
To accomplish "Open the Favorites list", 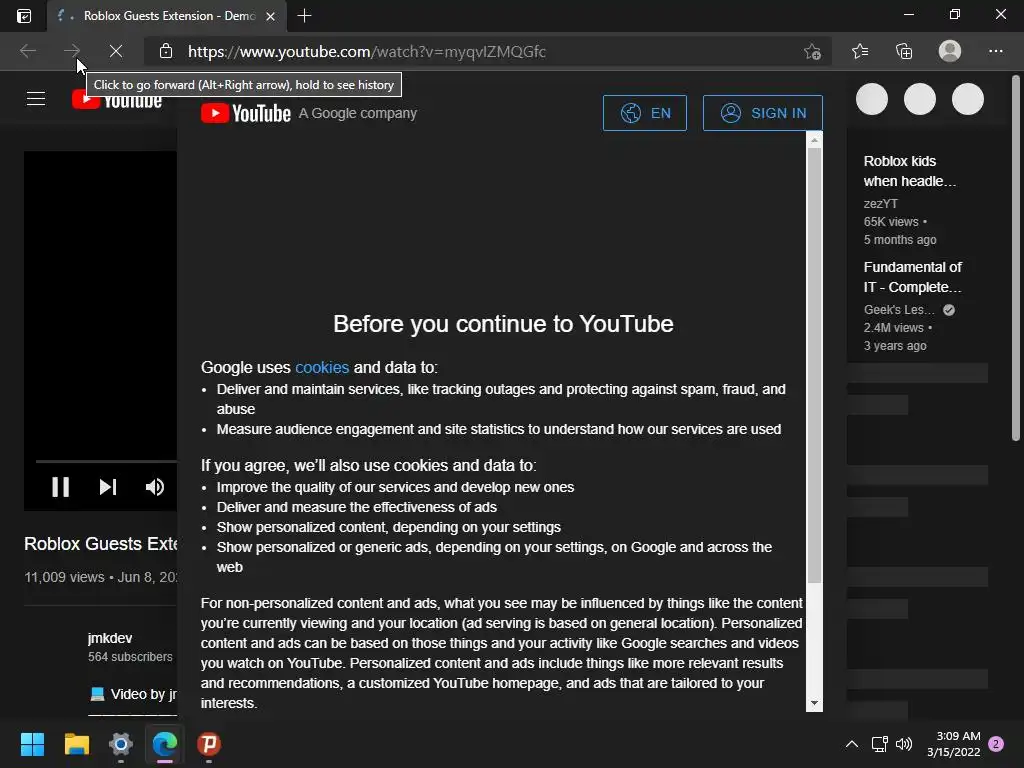I will pyautogui.click(x=860, y=51).
